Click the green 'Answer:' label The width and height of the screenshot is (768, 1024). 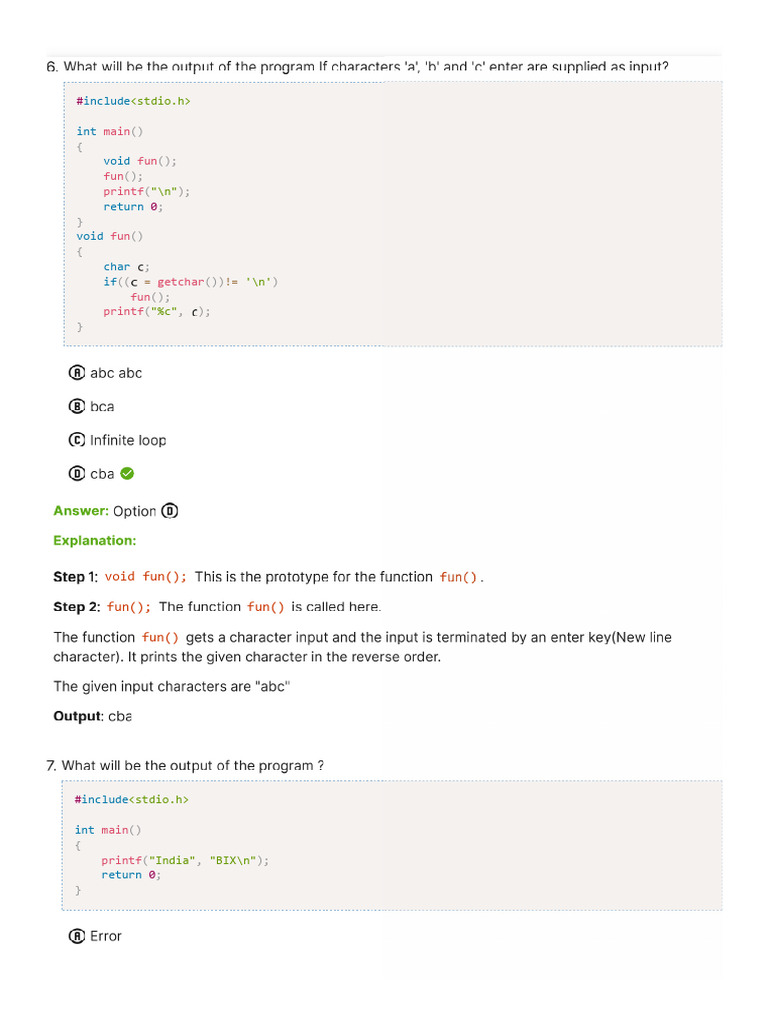pyautogui.click(x=81, y=511)
